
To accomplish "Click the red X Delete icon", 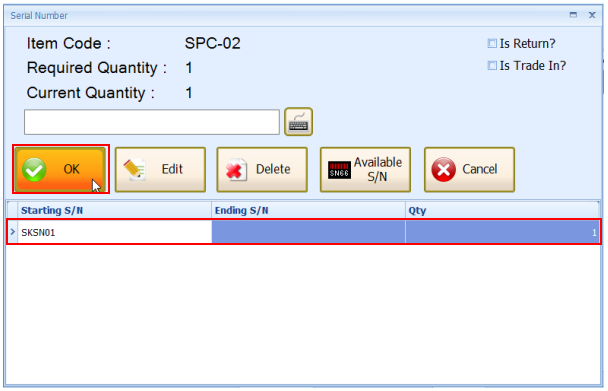I will click(x=236, y=170).
